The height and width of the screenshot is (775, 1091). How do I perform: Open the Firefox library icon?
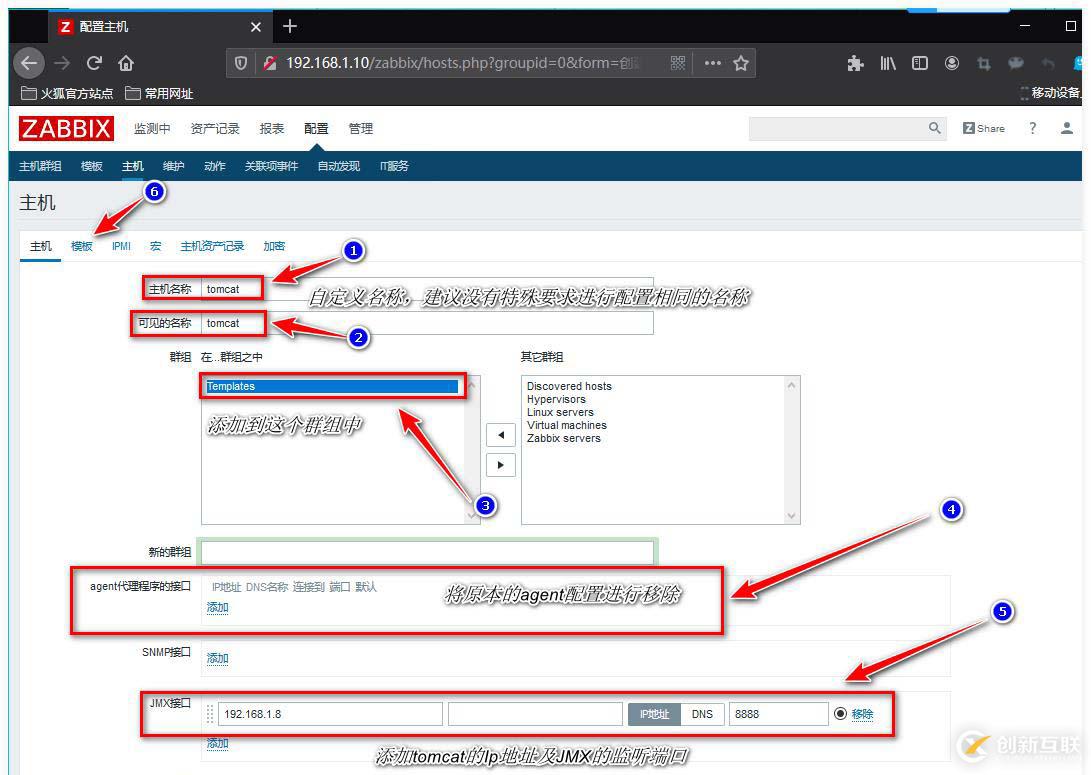tap(888, 63)
